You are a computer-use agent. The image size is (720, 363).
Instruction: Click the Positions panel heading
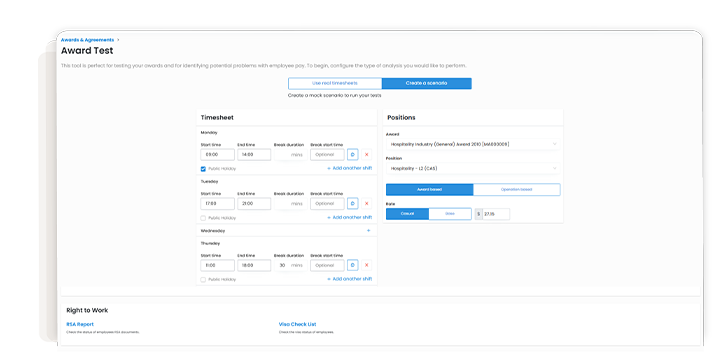point(401,117)
